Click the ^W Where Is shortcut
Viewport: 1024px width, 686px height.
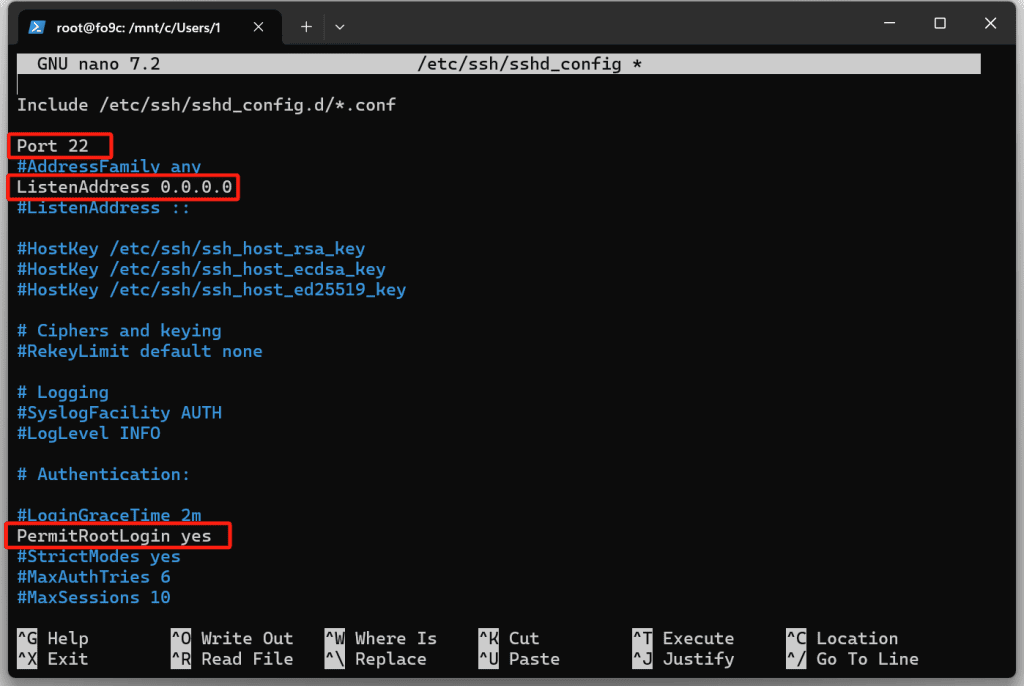pyautogui.click(x=381, y=639)
